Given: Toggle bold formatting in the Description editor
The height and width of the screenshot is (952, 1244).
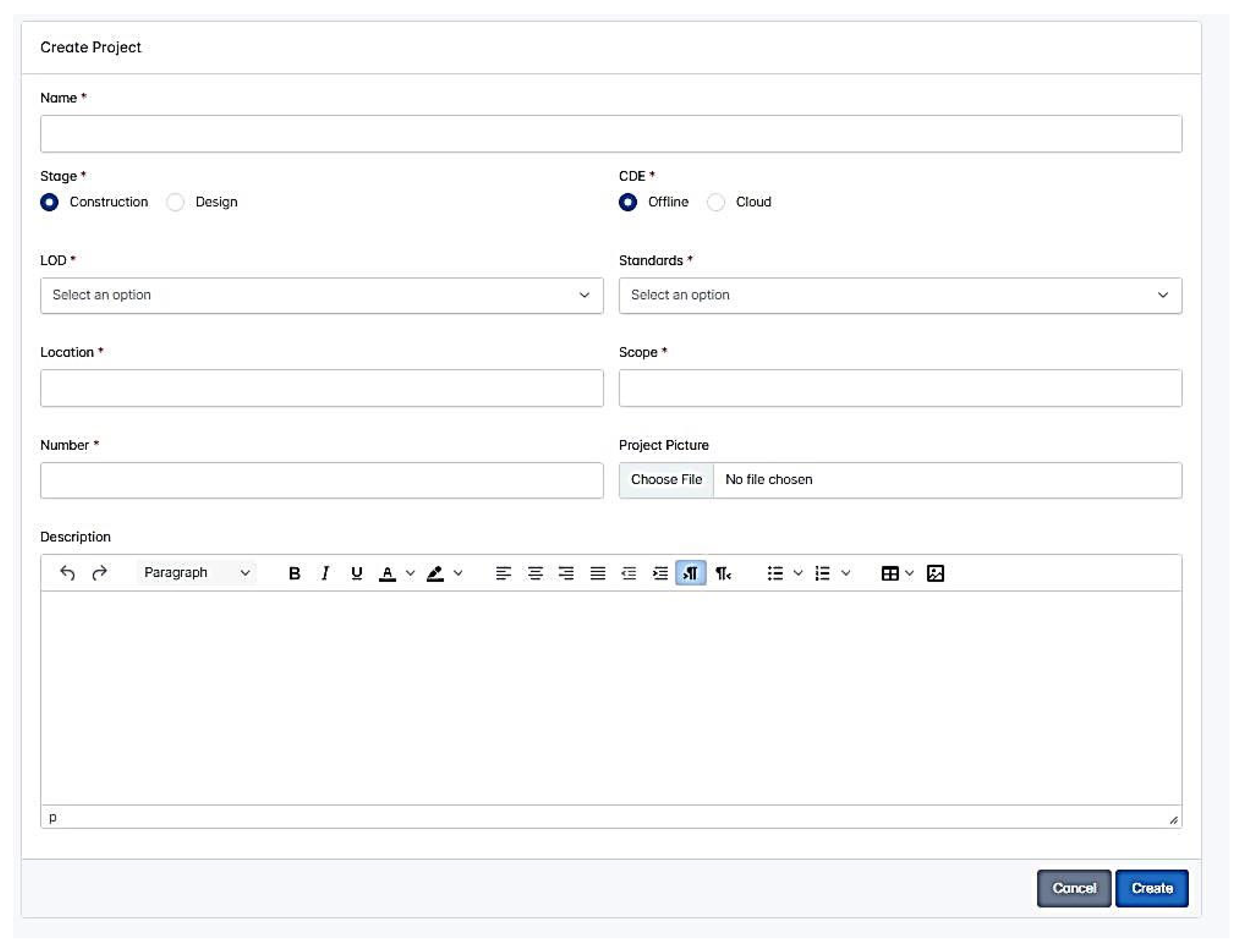Looking at the screenshot, I should pos(294,574).
